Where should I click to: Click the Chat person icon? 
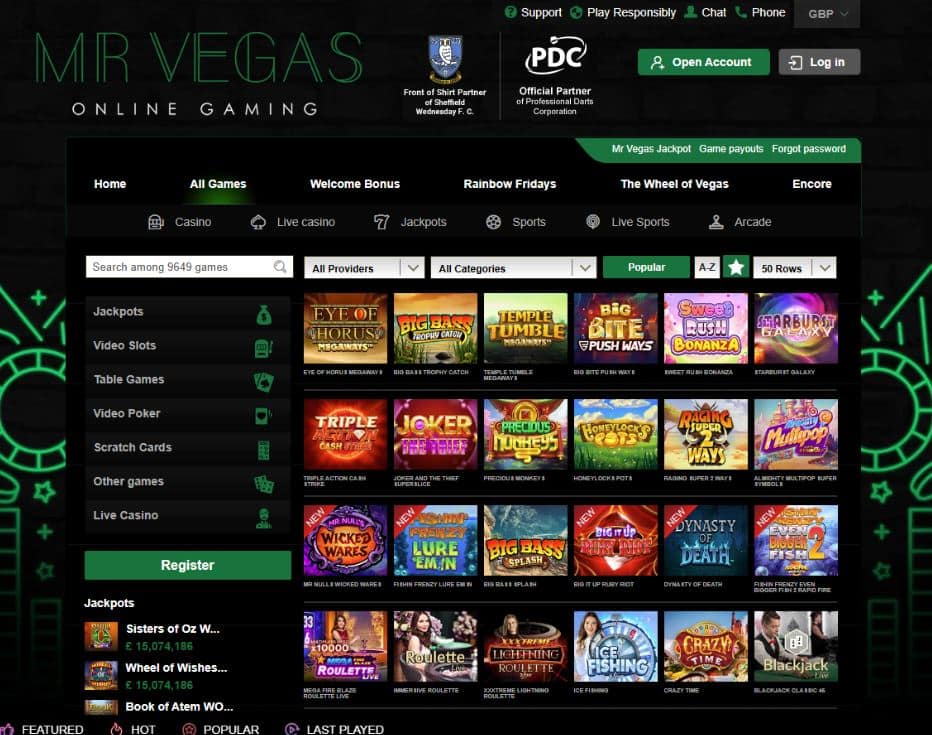coord(691,12)
